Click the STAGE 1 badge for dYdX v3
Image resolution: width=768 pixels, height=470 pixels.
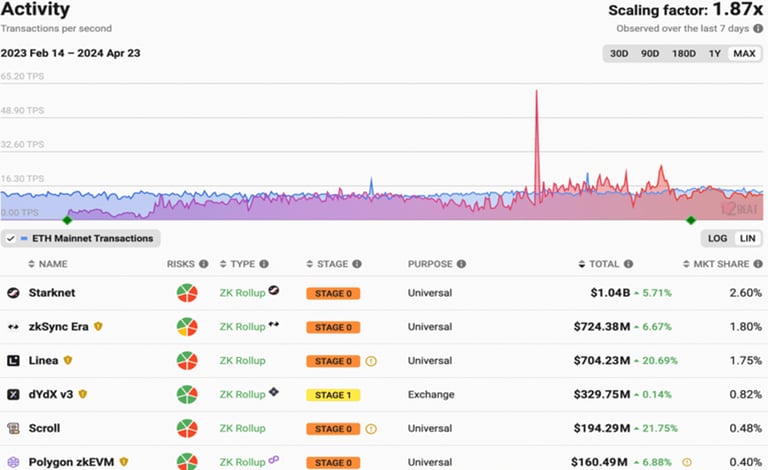click(333, 395)
